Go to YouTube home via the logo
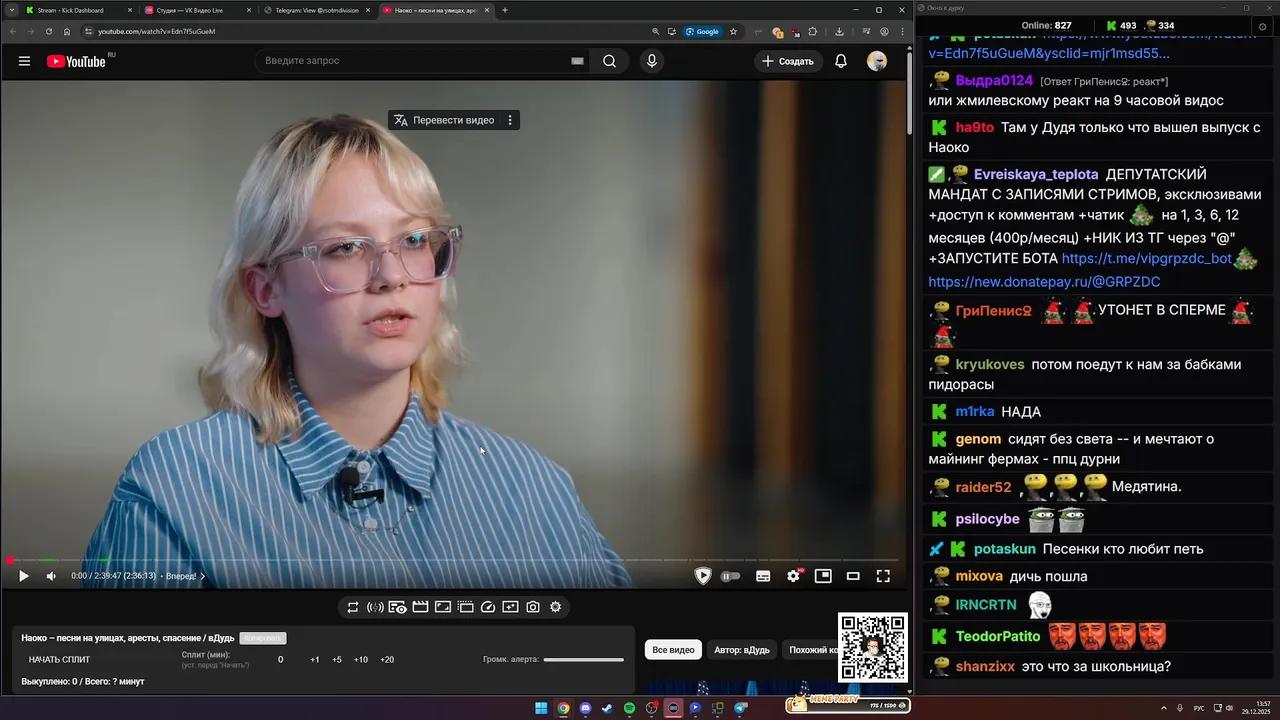The image size is (1280, 720). pyautogui.click(x=76, y=61)
